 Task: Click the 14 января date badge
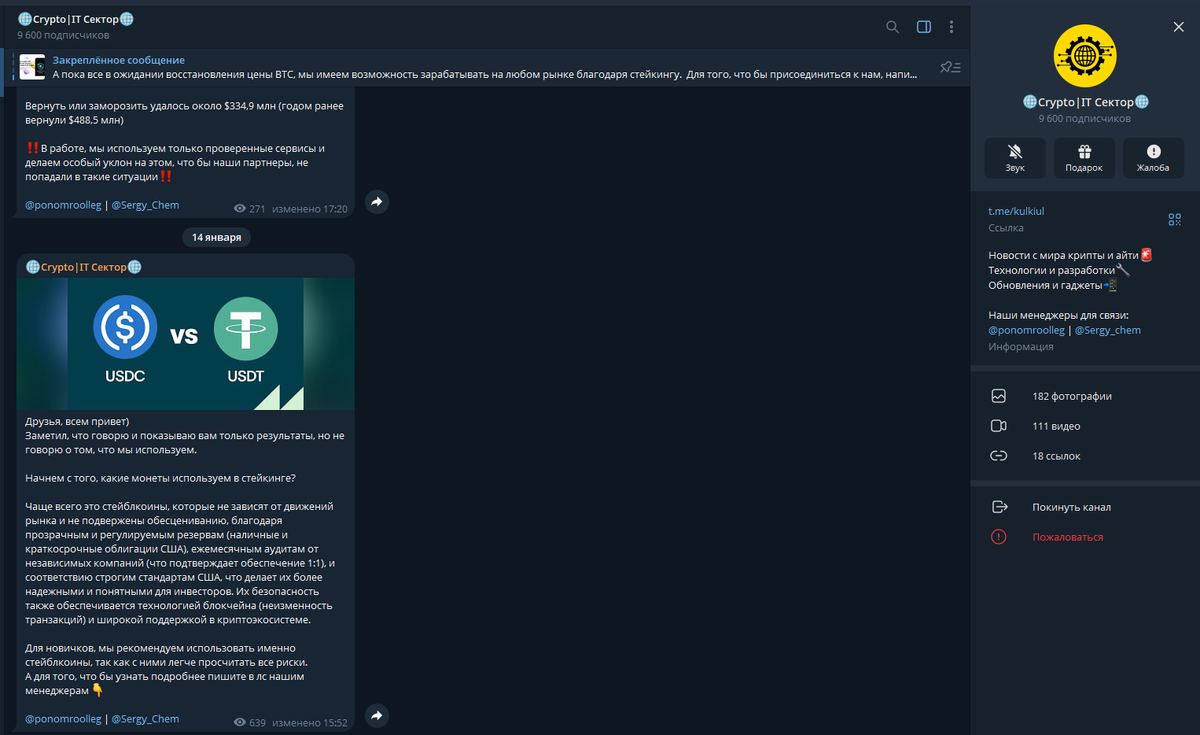point(217,237)
